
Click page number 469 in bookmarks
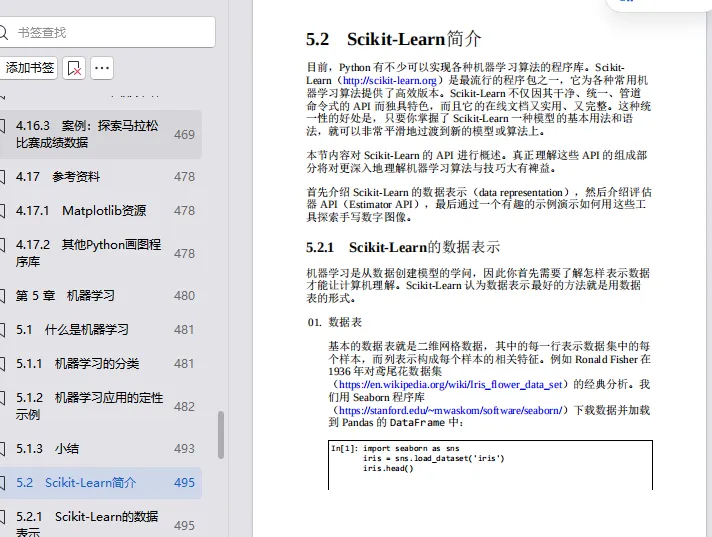click(x=184, y=135)
